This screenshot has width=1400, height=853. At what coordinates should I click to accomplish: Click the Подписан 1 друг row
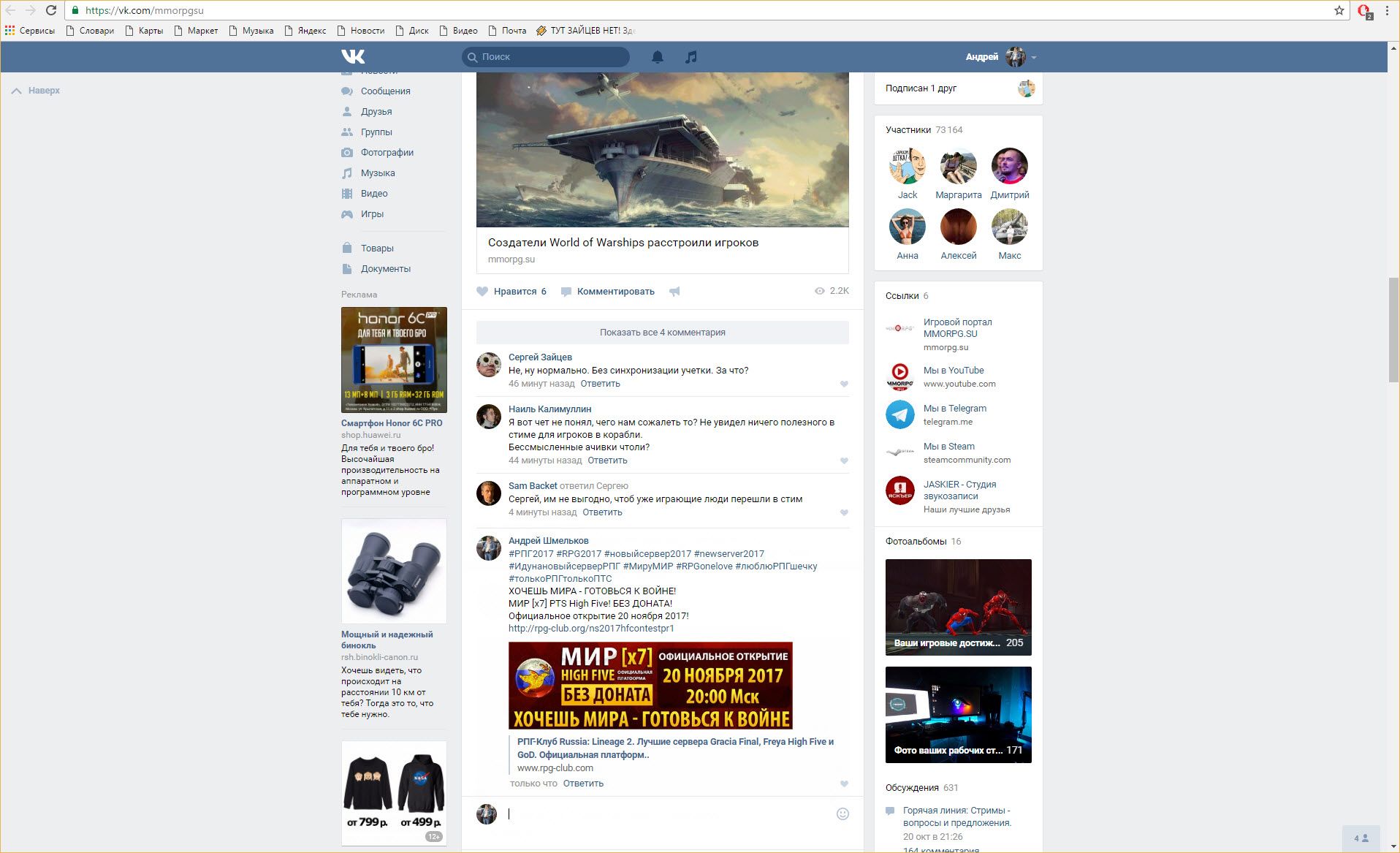tap(959, 88)
